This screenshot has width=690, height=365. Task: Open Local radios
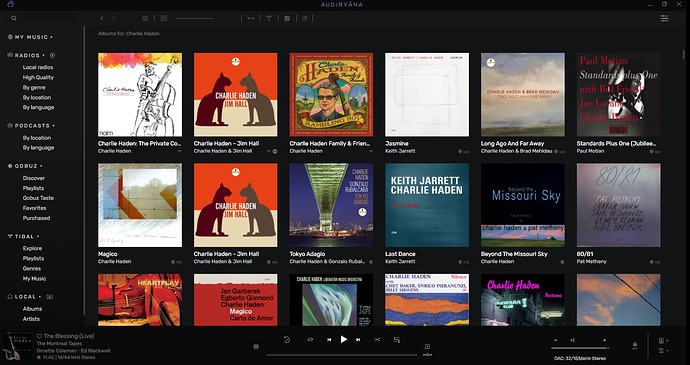pos(38,67)
